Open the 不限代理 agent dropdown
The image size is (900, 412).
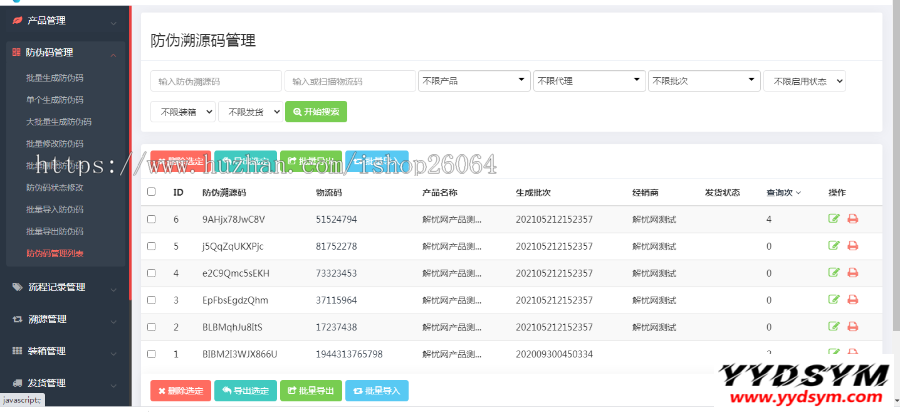588,81
